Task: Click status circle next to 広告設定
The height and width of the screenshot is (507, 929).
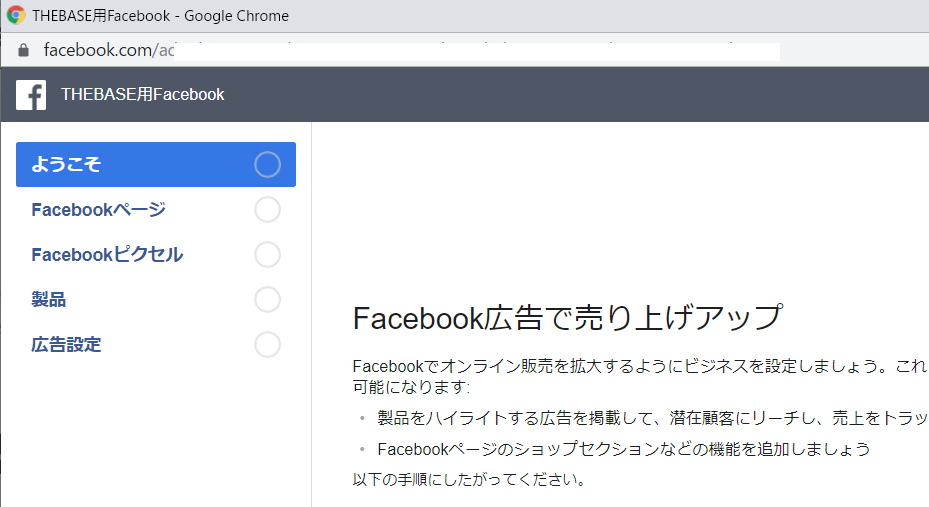Action: pos(267,345)
